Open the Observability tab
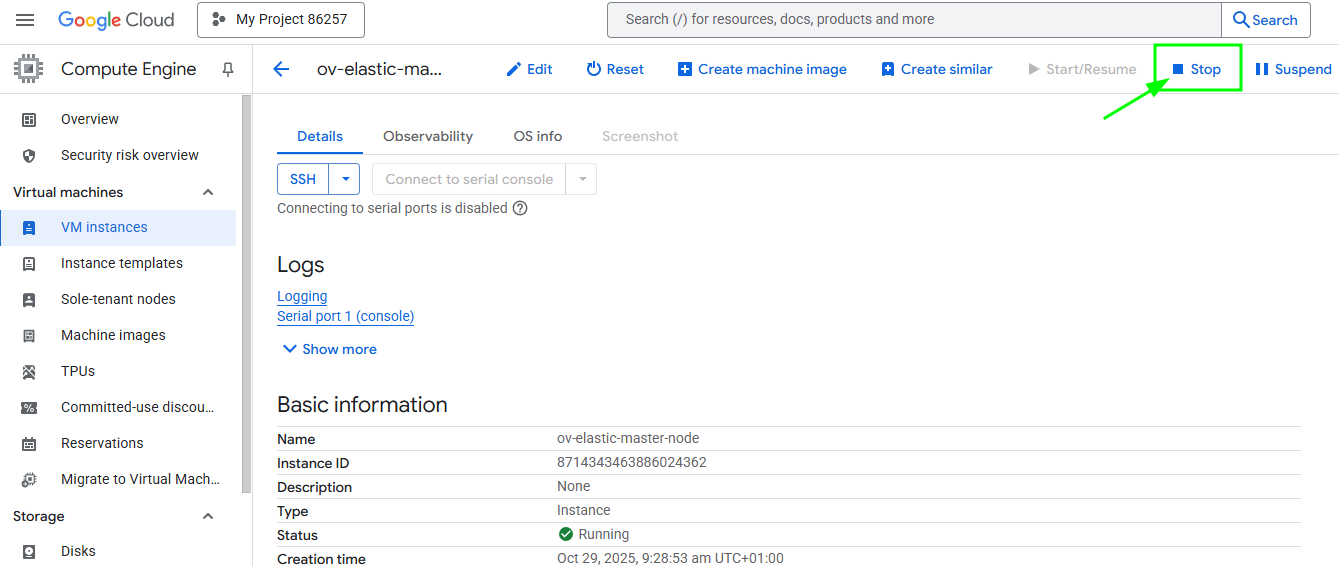Viewport: 1339px width, 566px height. 428,136
